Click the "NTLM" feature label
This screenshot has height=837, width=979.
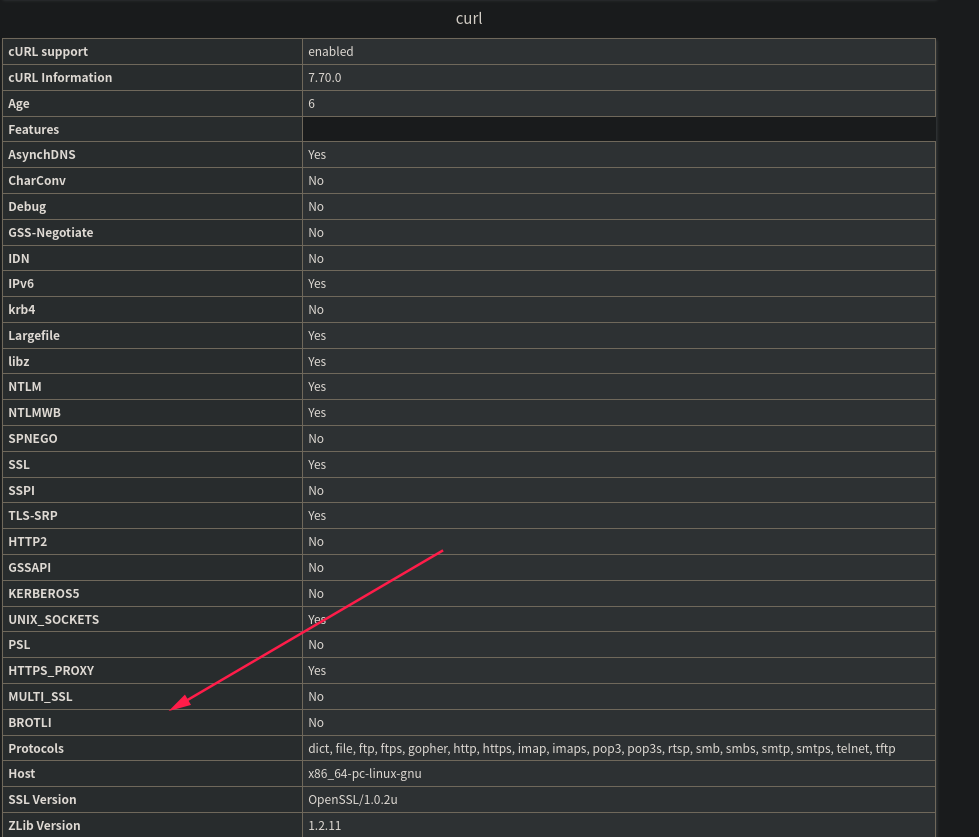point(25,387)
